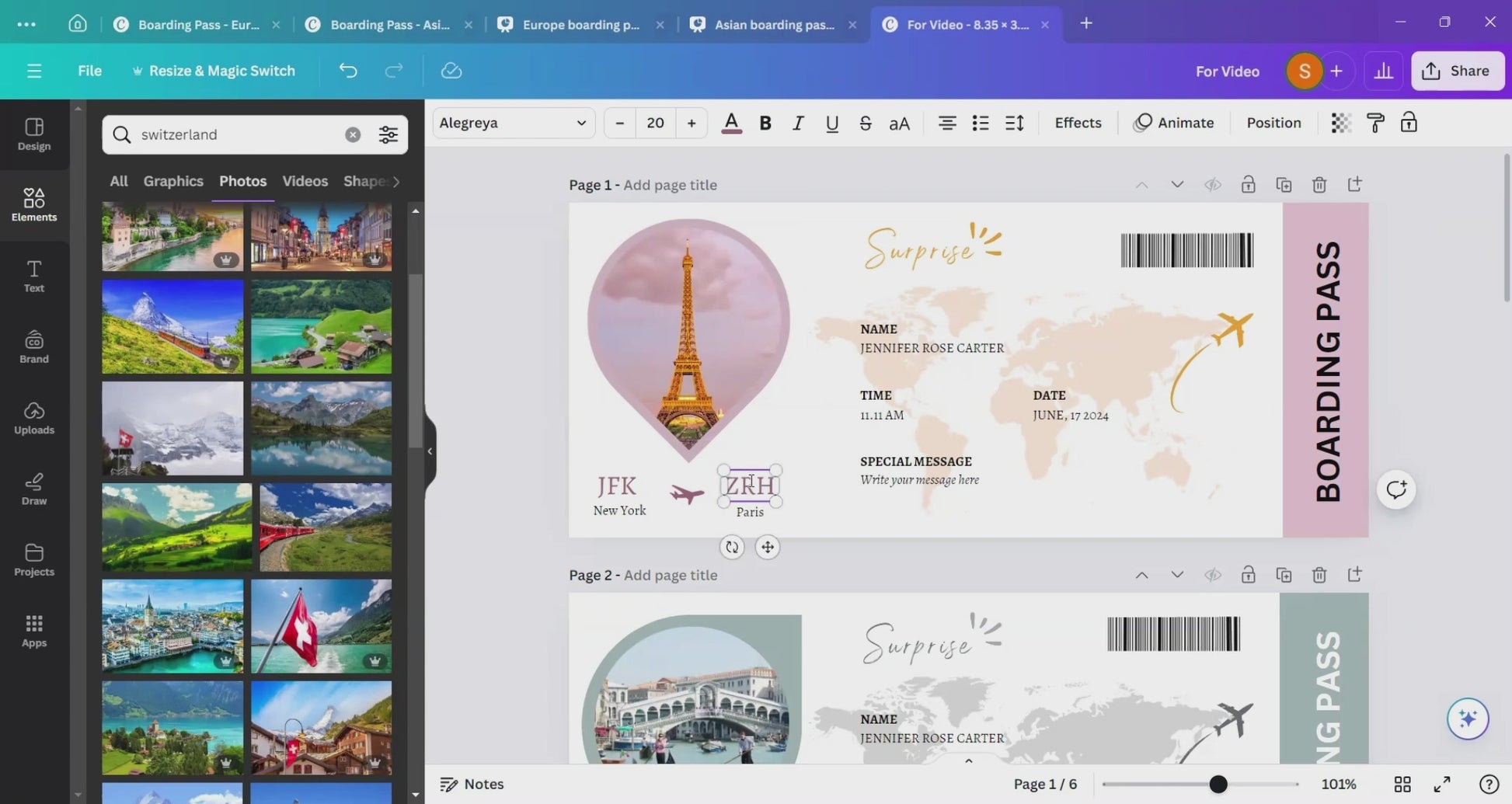Click the redo arrow icon
This screenshot has width=1512, height=804.
tap(394, 71)
